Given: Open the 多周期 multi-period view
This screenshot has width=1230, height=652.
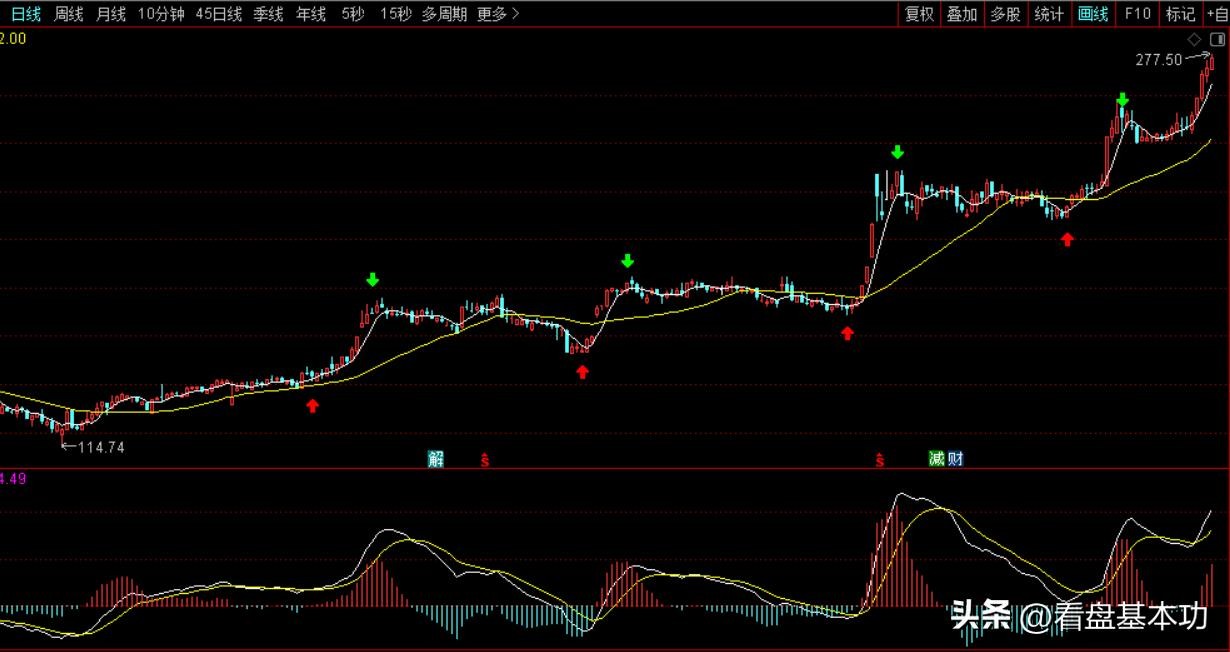Looking at the screenshot, I should (444, 14).
